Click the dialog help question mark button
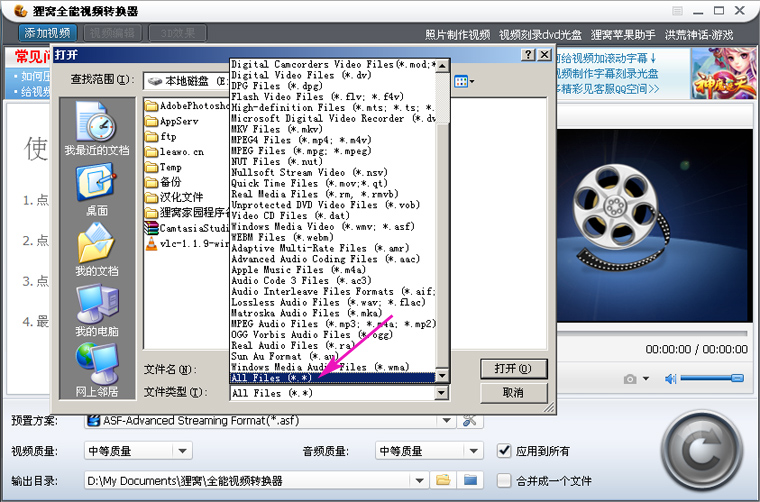 click(x=529, y=55)
